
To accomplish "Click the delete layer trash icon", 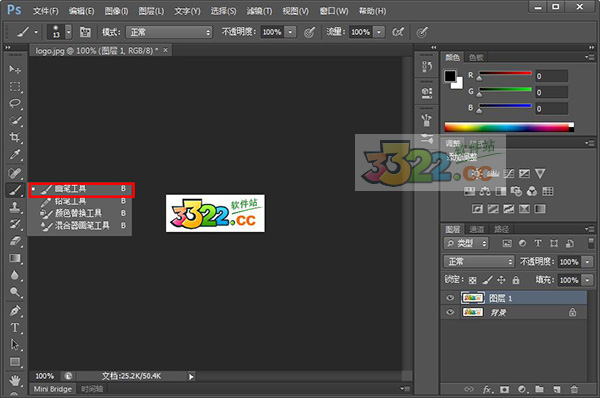I will coord(574,390).
